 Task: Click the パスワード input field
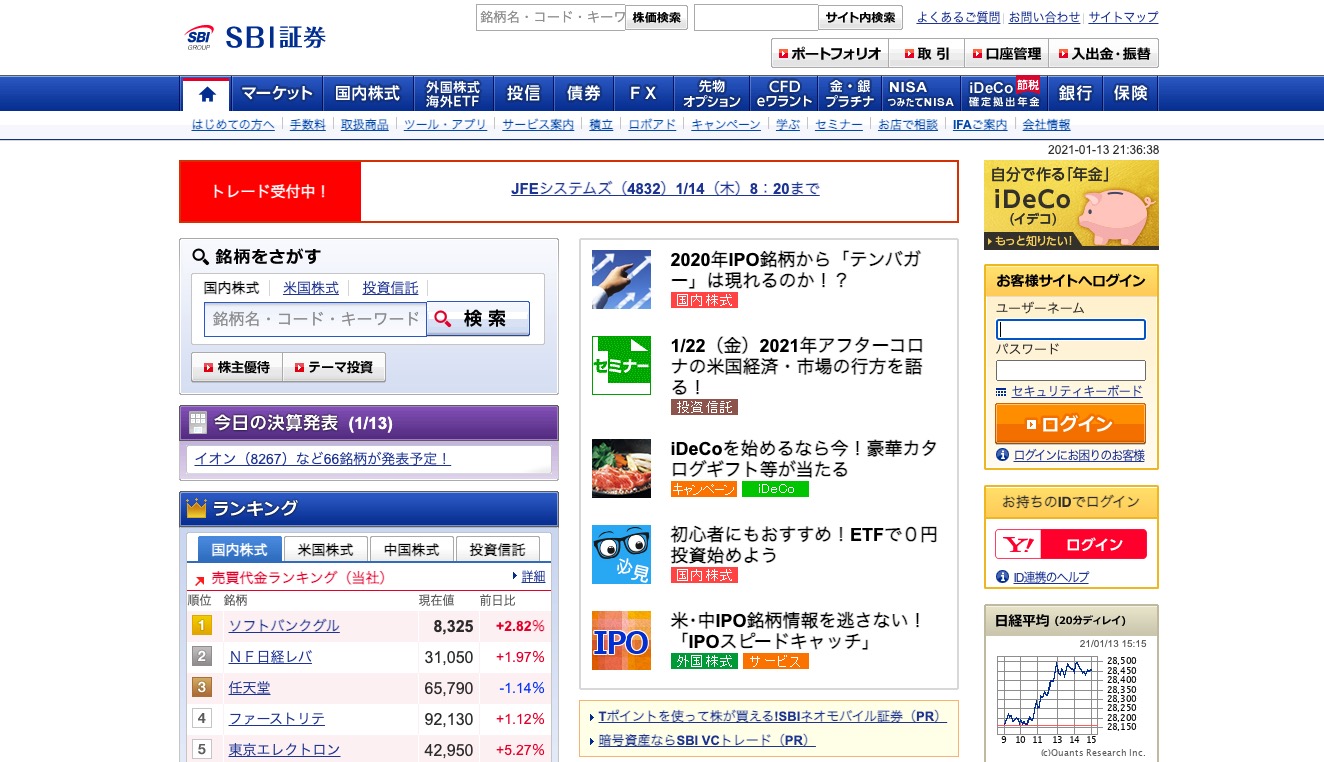pos(1071,370)
